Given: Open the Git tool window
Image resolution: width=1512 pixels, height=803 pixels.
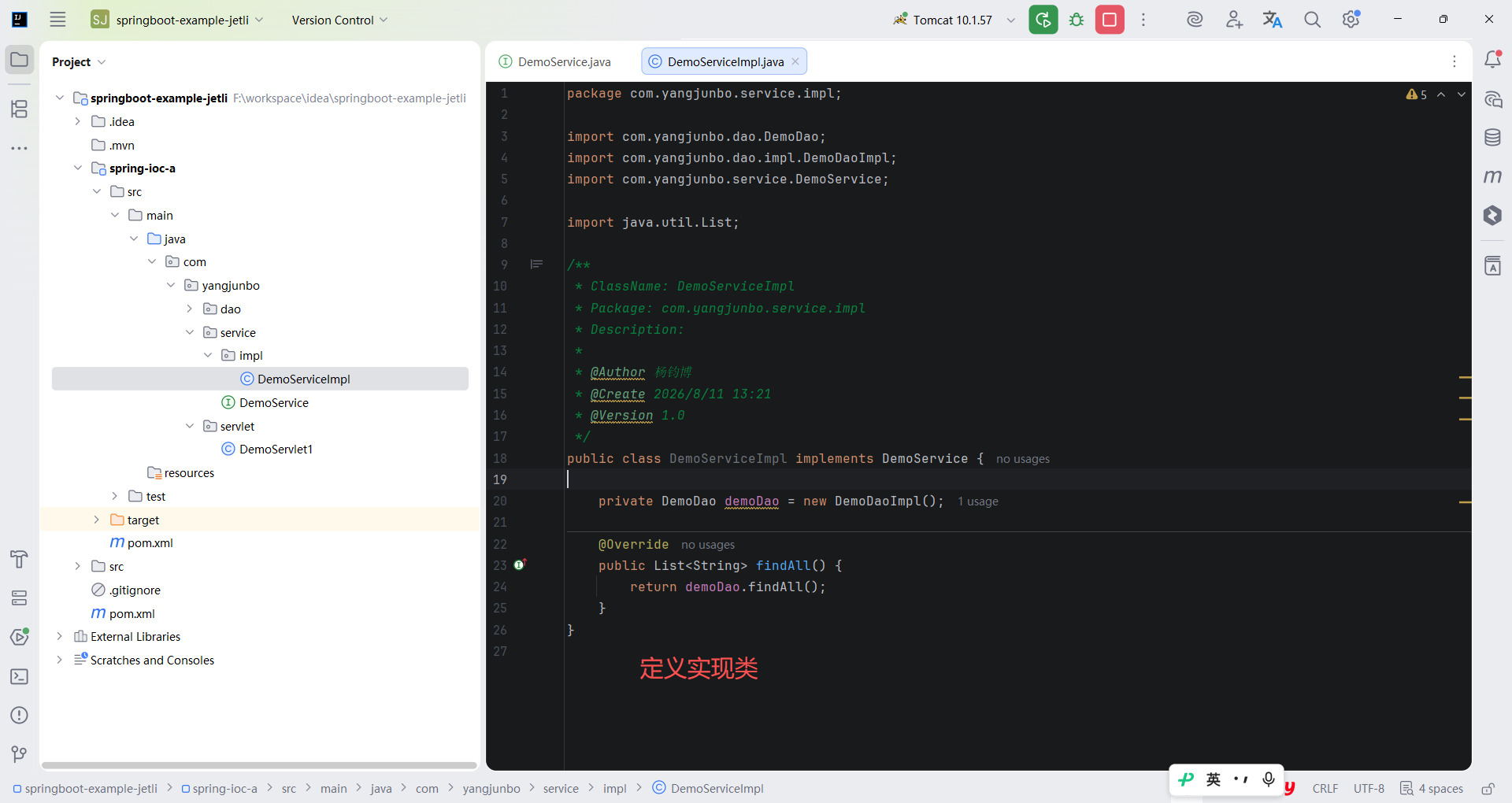Looking at the screenshot, I should tap(20, 754).
